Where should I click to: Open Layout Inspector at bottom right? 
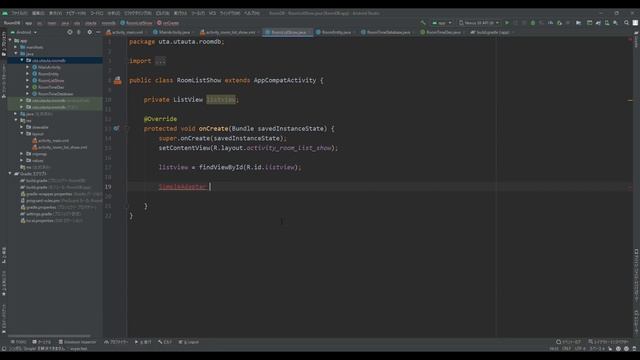[x=608, y=342]
